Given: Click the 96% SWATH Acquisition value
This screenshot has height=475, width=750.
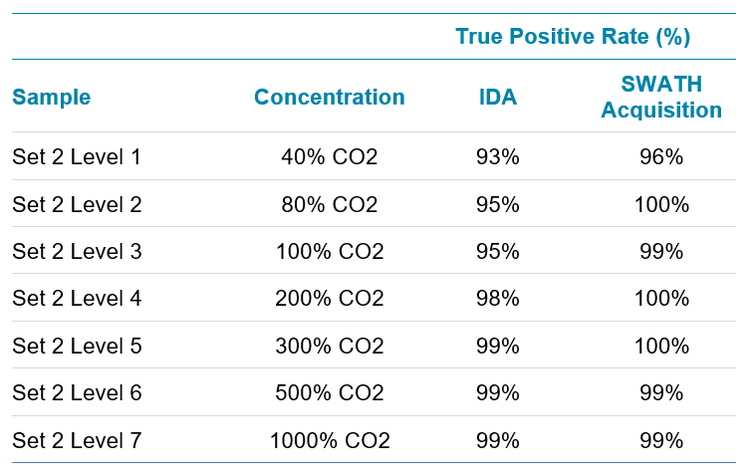Looking at the screenshot, I should (x=661, y=157).
